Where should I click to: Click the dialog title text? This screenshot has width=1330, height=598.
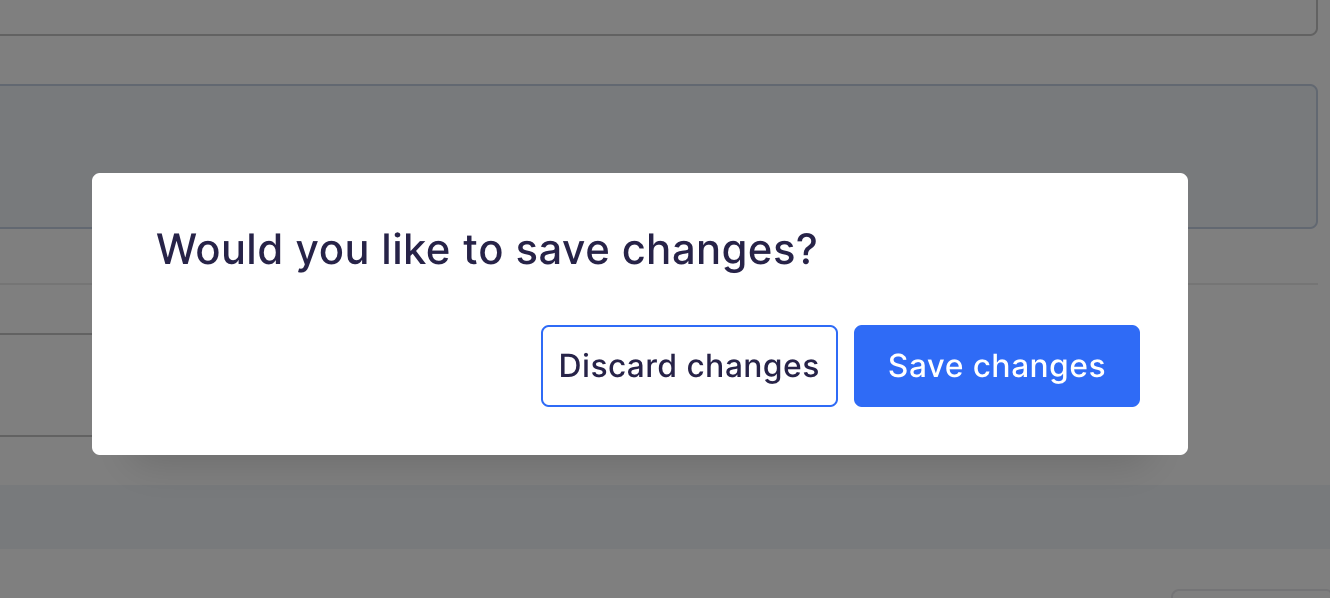pos(487,249)
